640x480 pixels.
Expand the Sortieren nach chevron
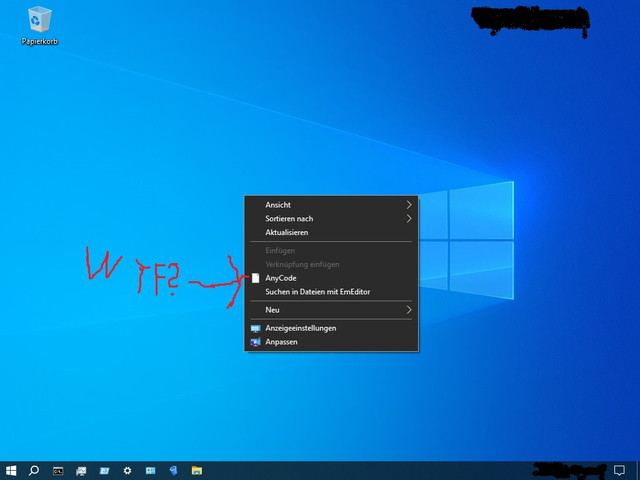click(x=409, y=219)
